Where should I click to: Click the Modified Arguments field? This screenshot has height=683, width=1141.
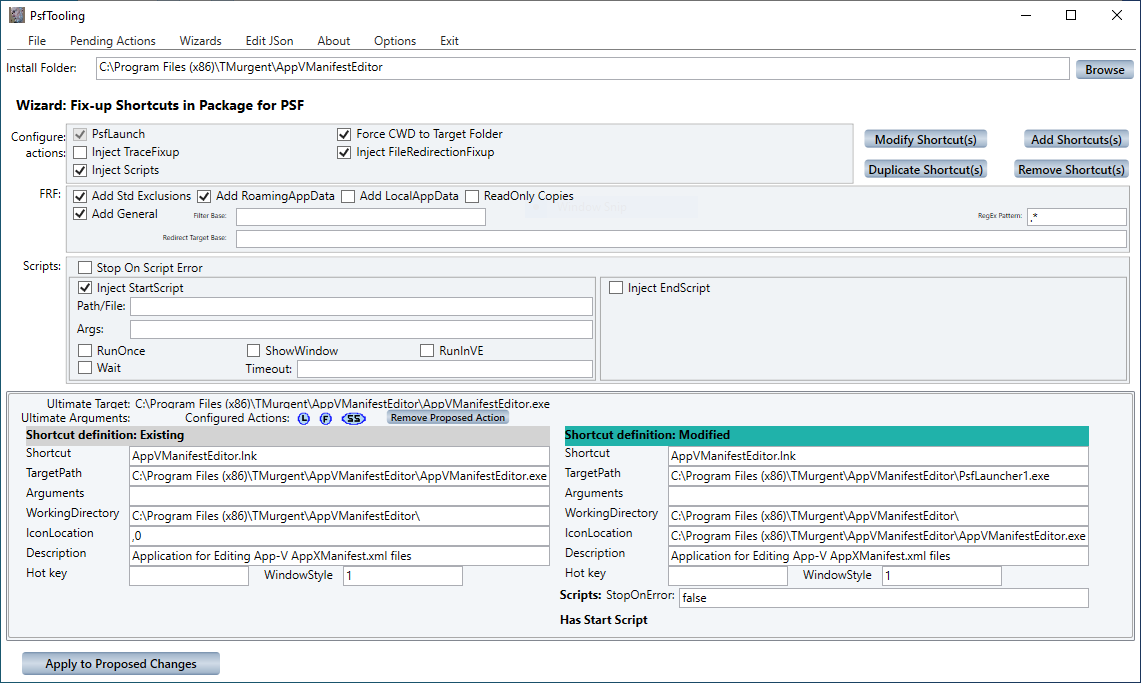click(x=878, y=496)
